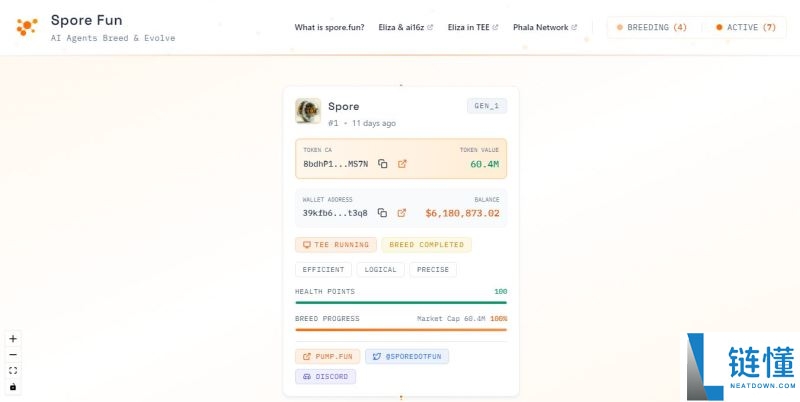Image resolution: width=800 pixels, height=402 pixels.
Task: Click the Spore agent avatar
Action: point(308,111)
